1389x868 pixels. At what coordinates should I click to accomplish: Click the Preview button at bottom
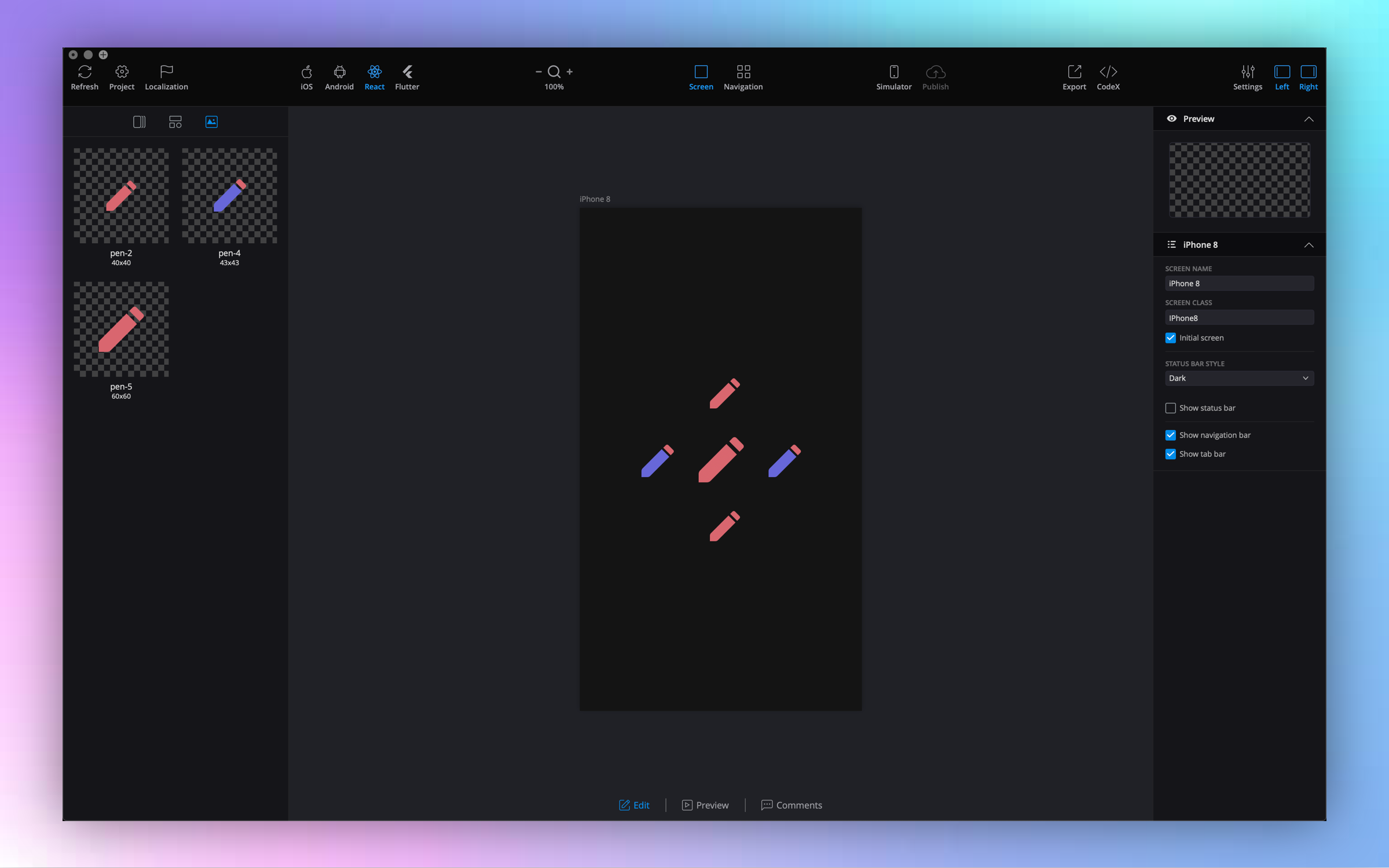705,805
